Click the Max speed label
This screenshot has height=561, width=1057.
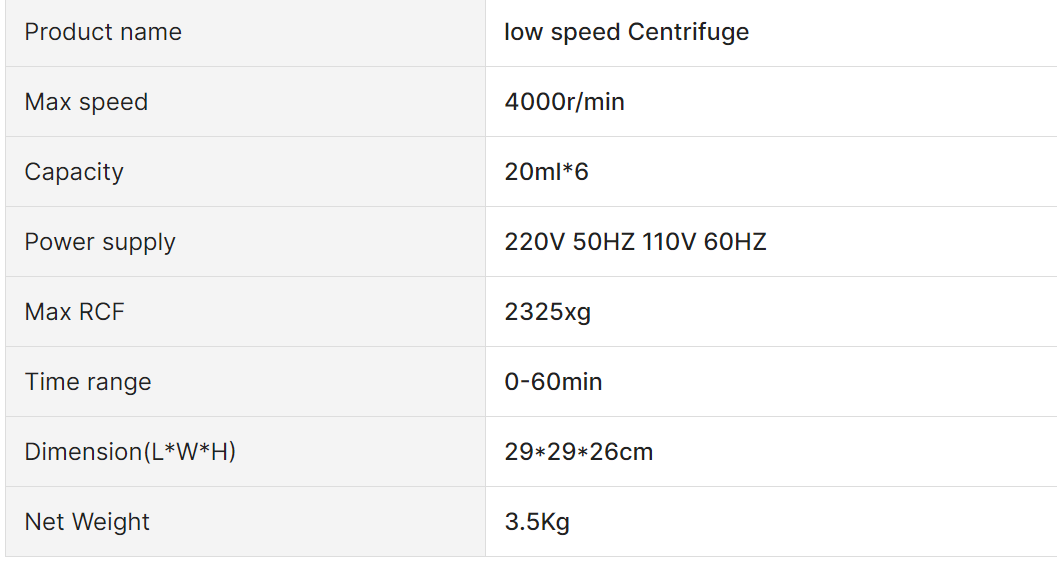pyautogui.click(x=86, y=102)
